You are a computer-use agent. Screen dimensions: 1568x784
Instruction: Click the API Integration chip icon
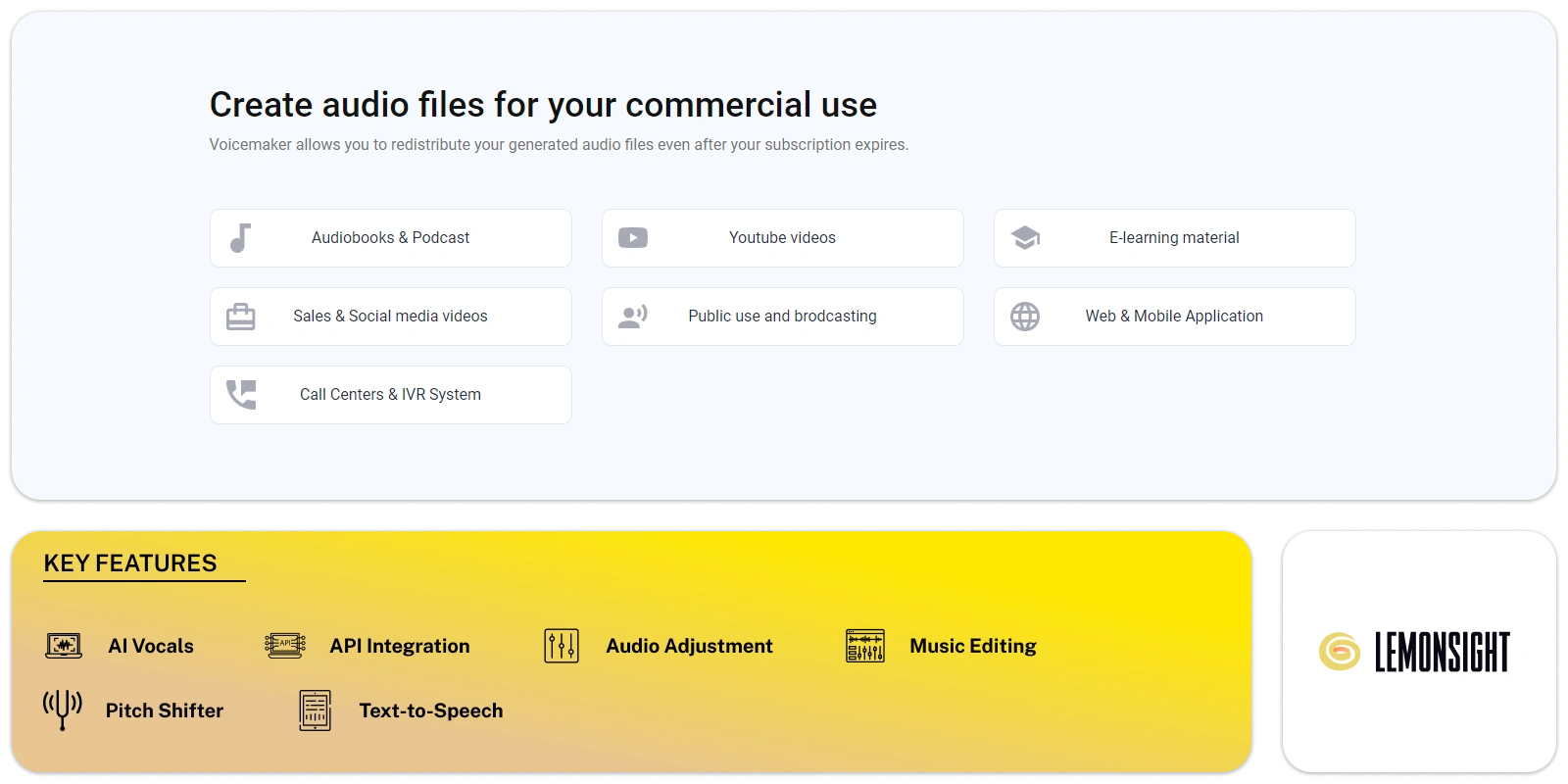pyautogui.click(x=285, y=645)
